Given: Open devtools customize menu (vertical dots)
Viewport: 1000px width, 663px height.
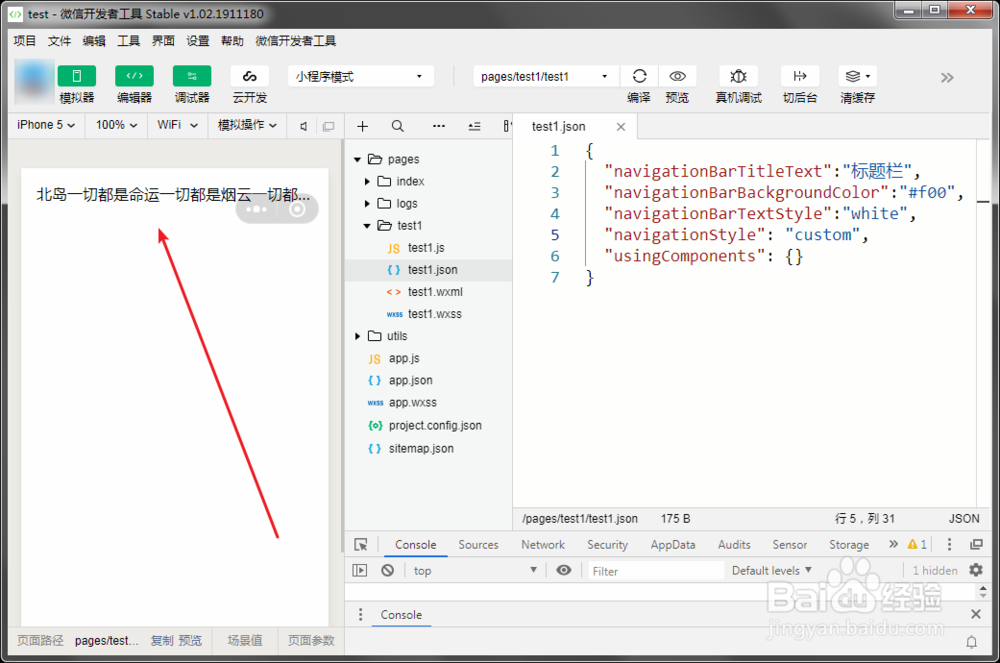Looking at the screenshot, I should (949, 544).
